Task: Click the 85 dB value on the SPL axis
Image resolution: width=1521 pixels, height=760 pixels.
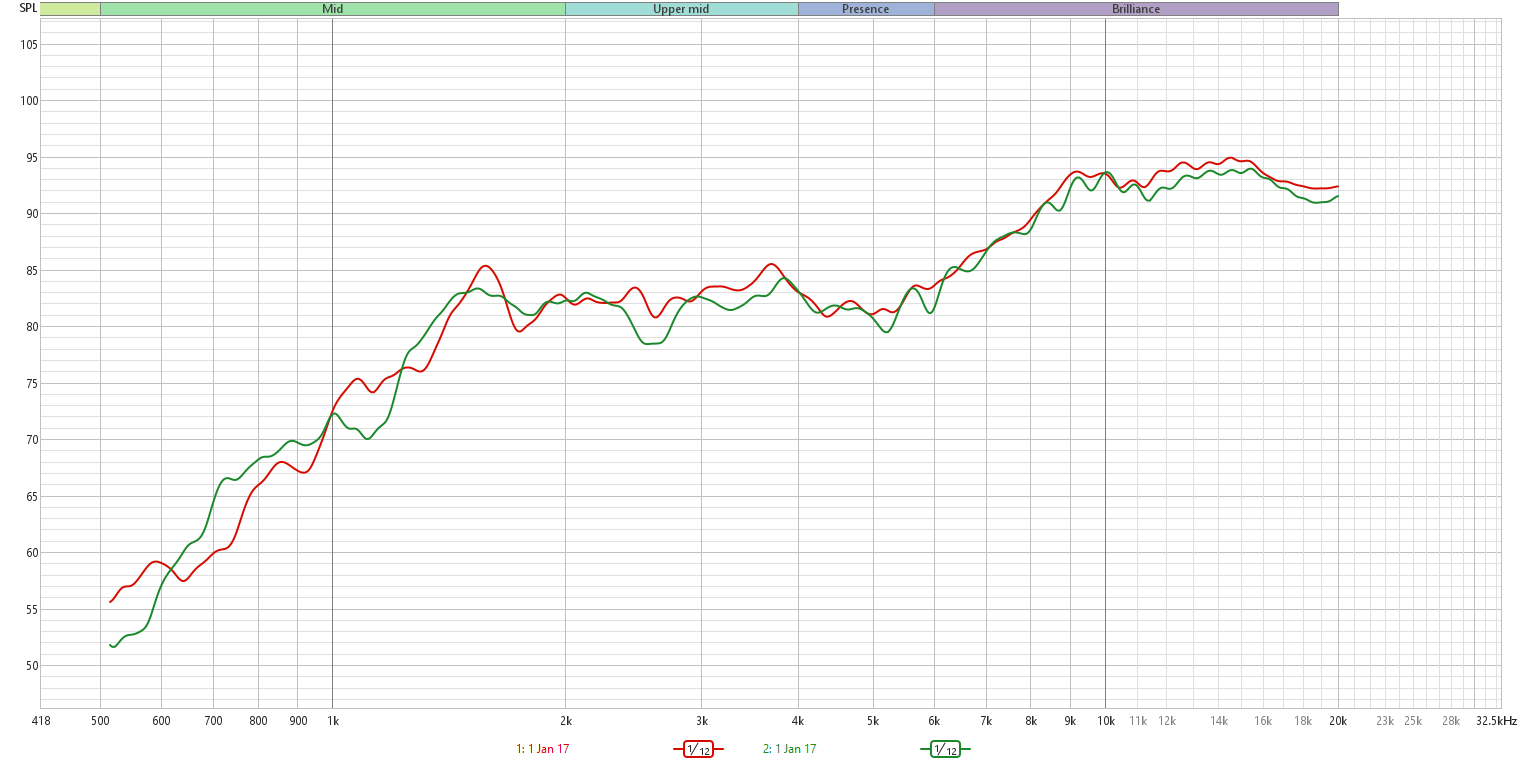Action: tap(31, 271)
